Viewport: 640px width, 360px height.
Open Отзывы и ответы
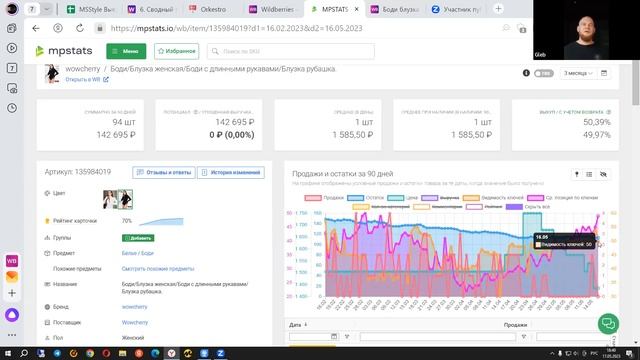point(164,172)
